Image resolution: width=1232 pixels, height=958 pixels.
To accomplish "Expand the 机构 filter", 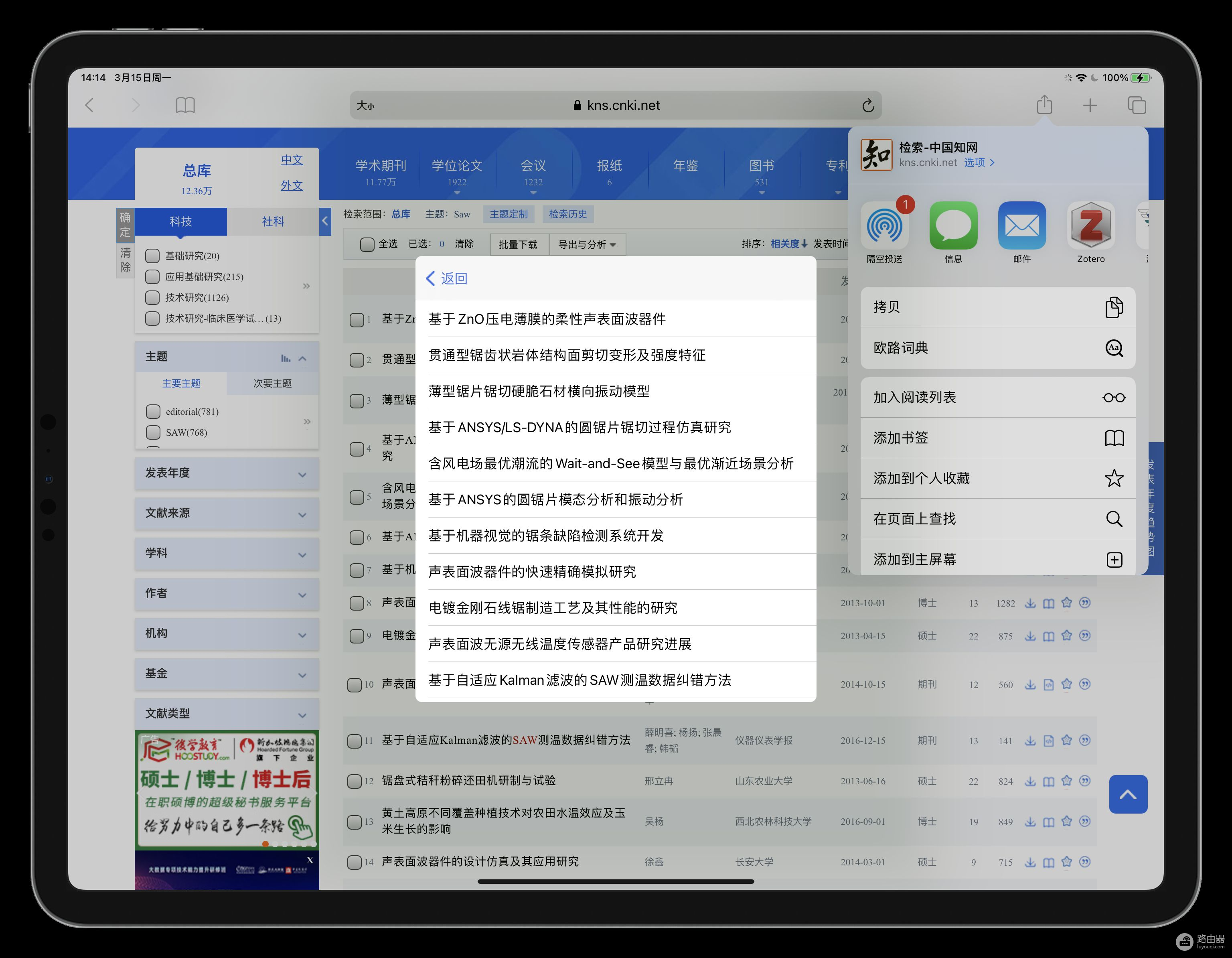I will pos(227,633).
